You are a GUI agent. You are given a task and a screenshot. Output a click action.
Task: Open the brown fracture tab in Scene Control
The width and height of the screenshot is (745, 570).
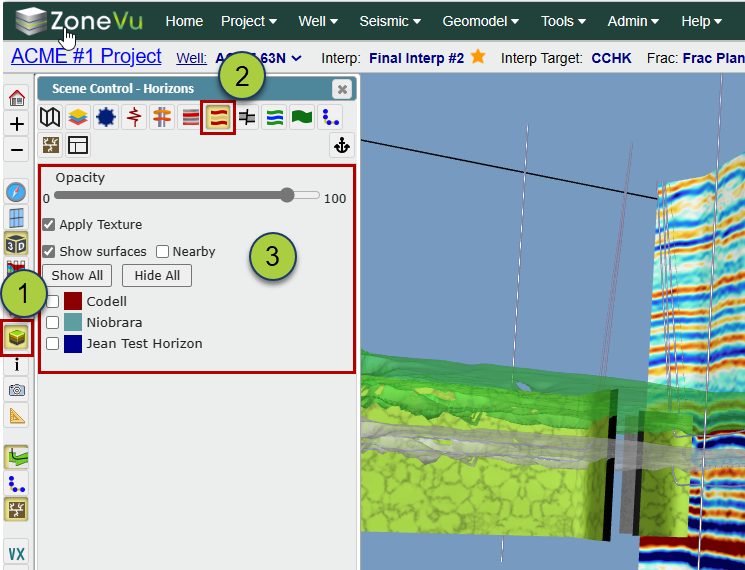click(x=50, y=145)
